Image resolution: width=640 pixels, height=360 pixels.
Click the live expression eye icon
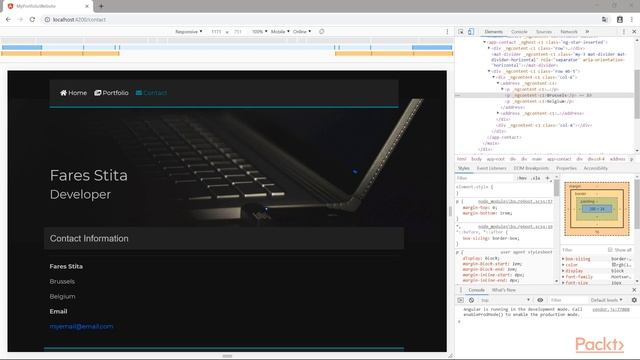click(540, 300)
